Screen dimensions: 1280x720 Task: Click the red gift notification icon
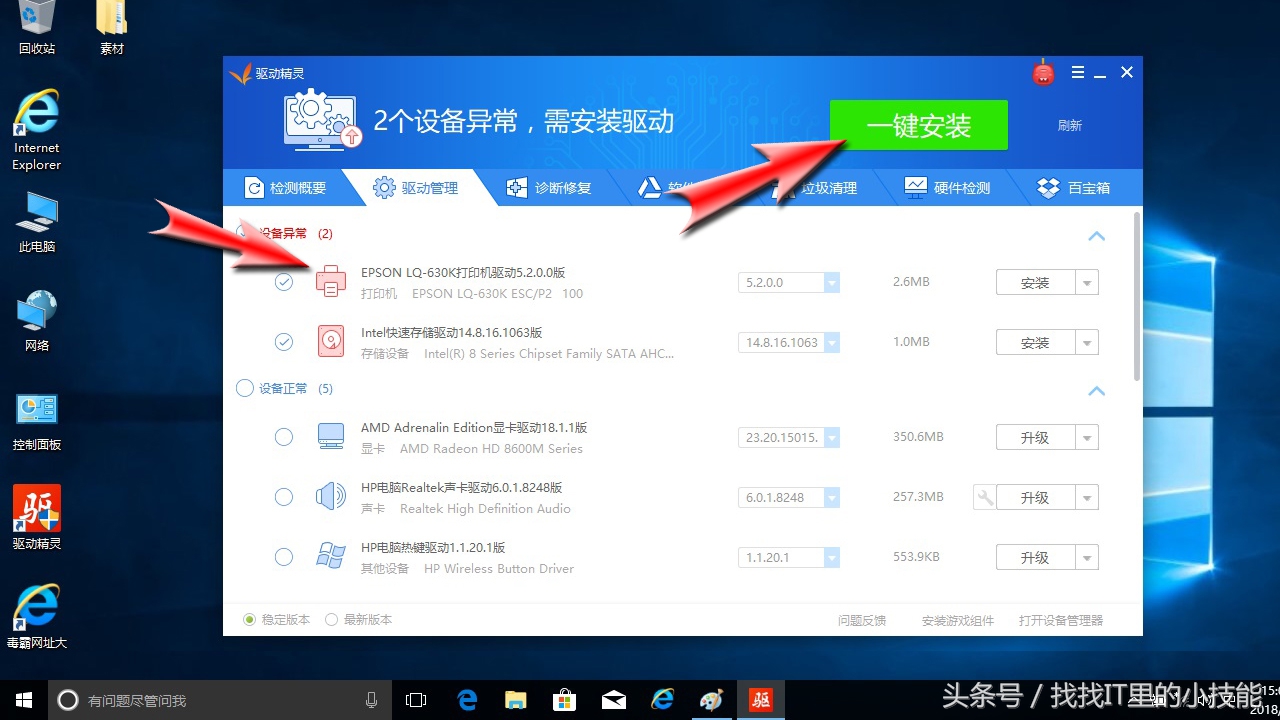pos(1043,72)
